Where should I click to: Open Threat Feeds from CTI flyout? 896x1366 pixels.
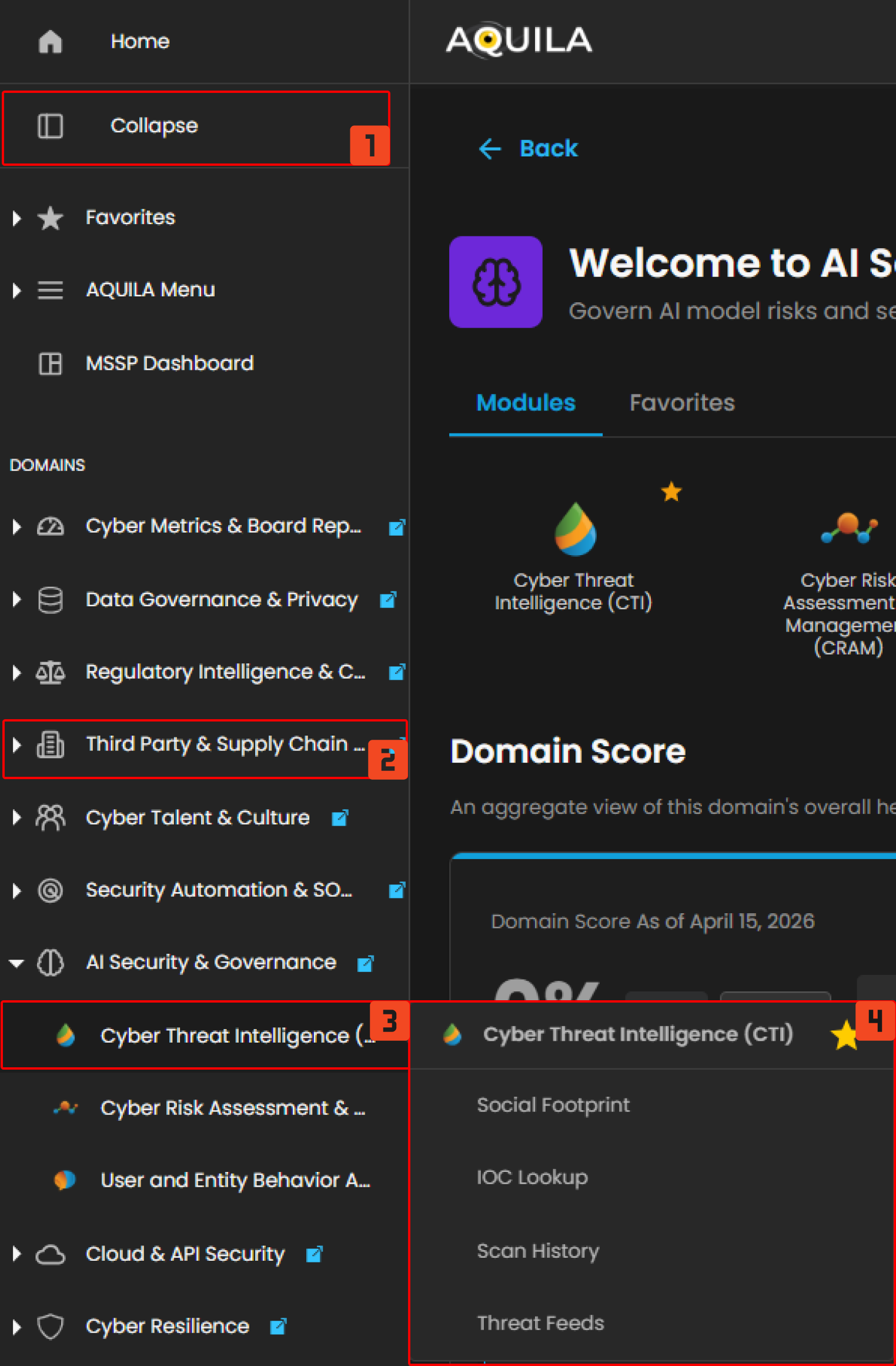(540, 1323)
